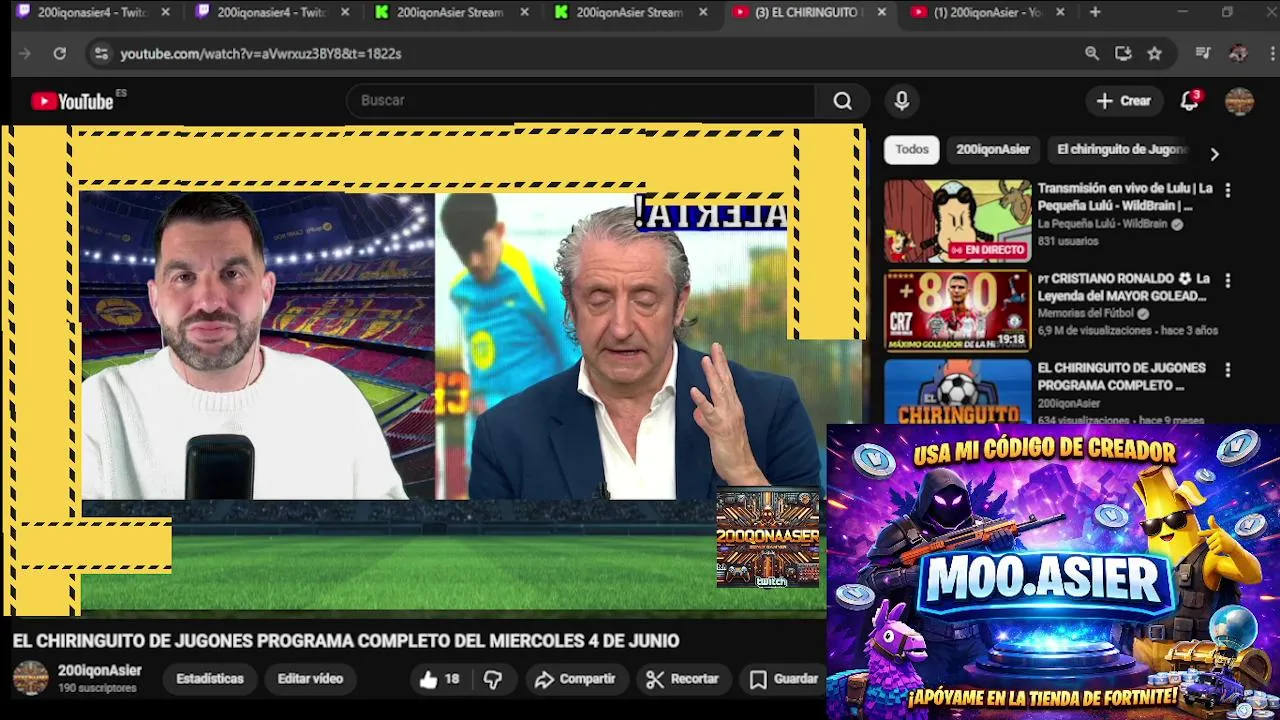
Task: Open site information icon in address bar
Action: (100, 54)
